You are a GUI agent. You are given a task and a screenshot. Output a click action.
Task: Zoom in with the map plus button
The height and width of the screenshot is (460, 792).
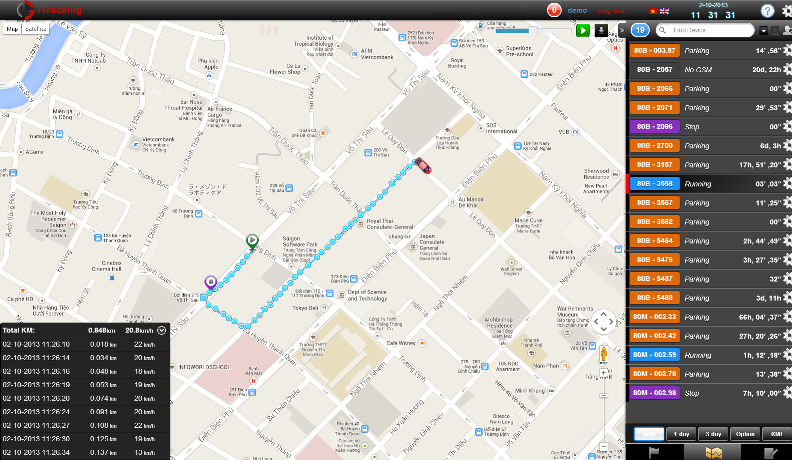603,374
